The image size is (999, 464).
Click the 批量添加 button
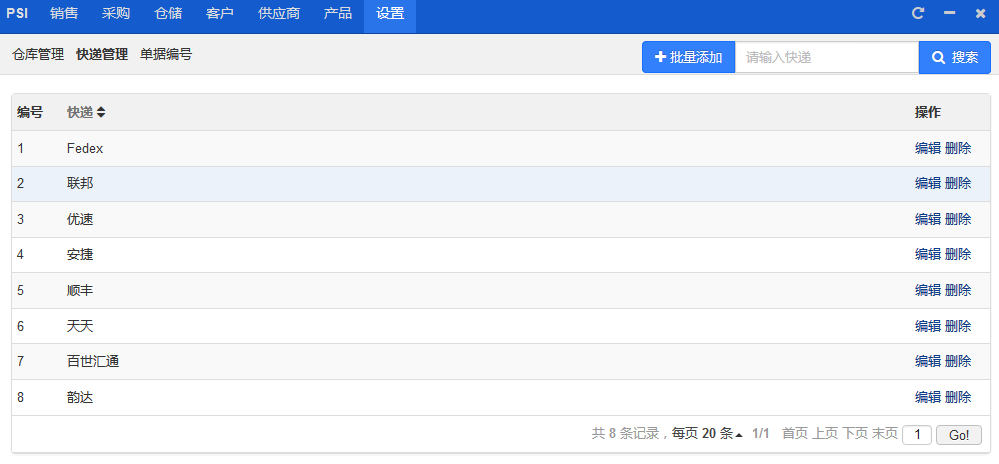689,57
